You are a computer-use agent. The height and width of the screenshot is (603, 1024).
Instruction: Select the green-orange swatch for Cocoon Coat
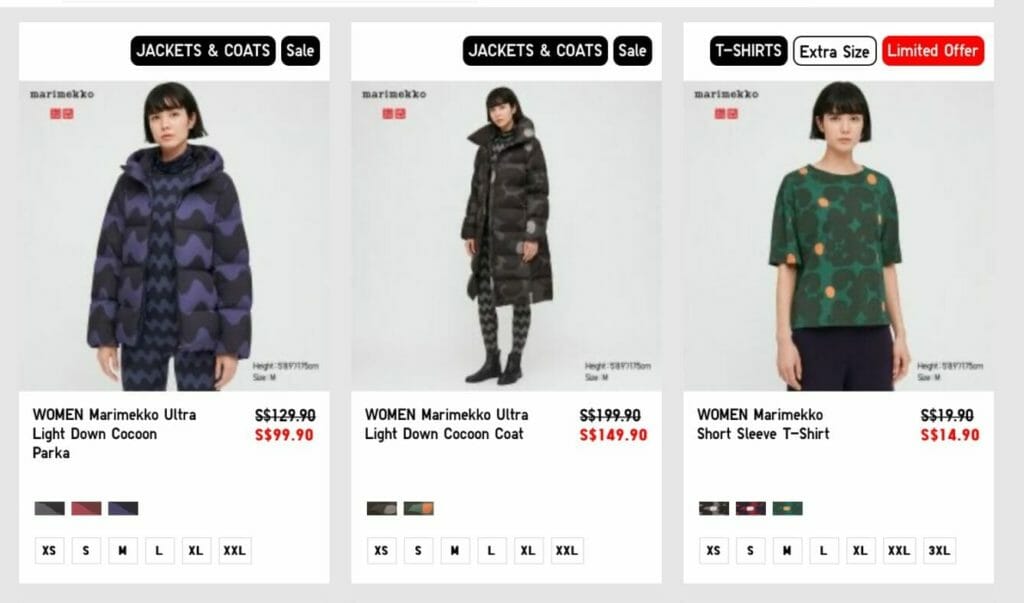coord(419,508)
